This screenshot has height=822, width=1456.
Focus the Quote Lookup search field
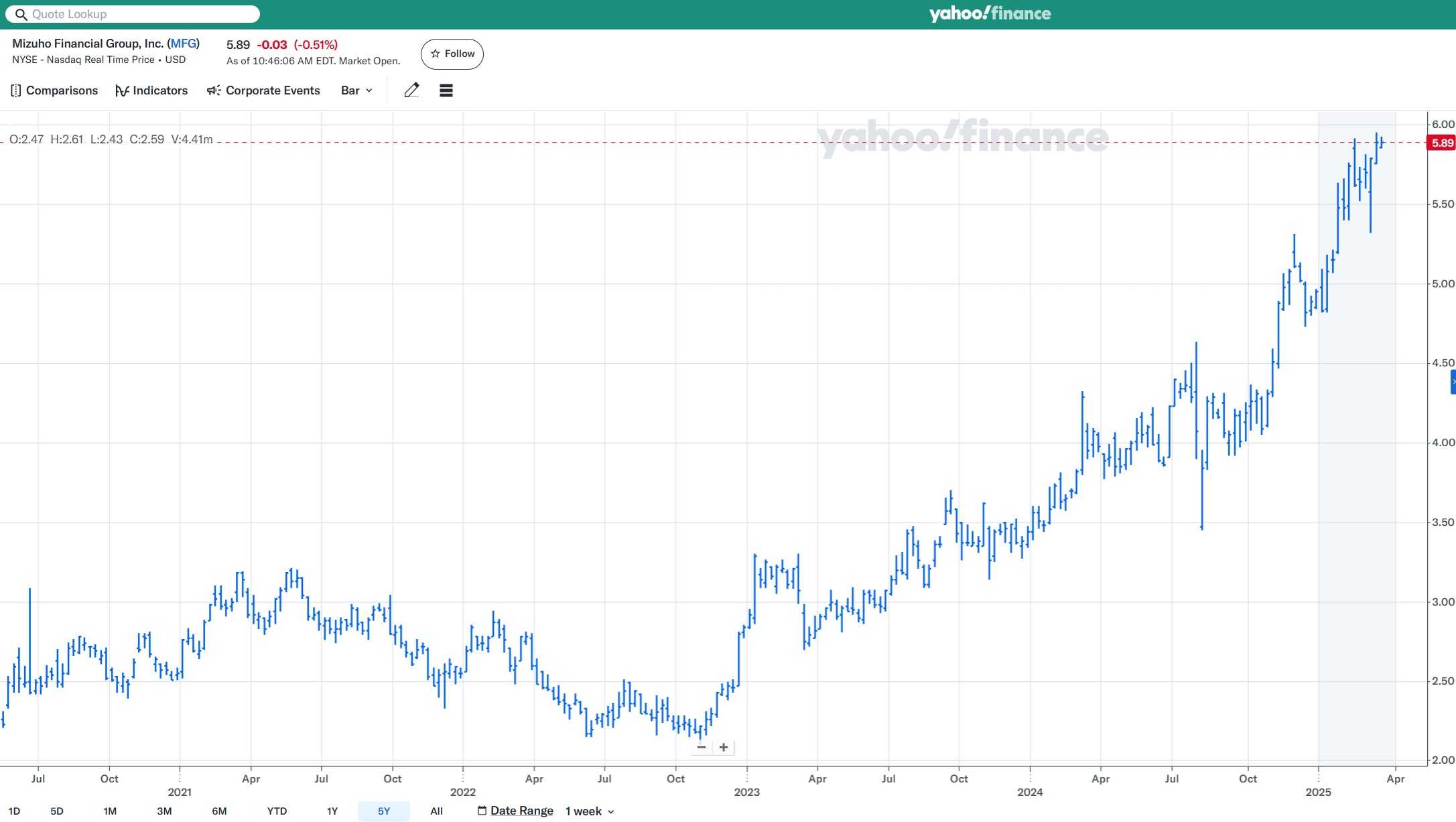(x=133, y=14)
